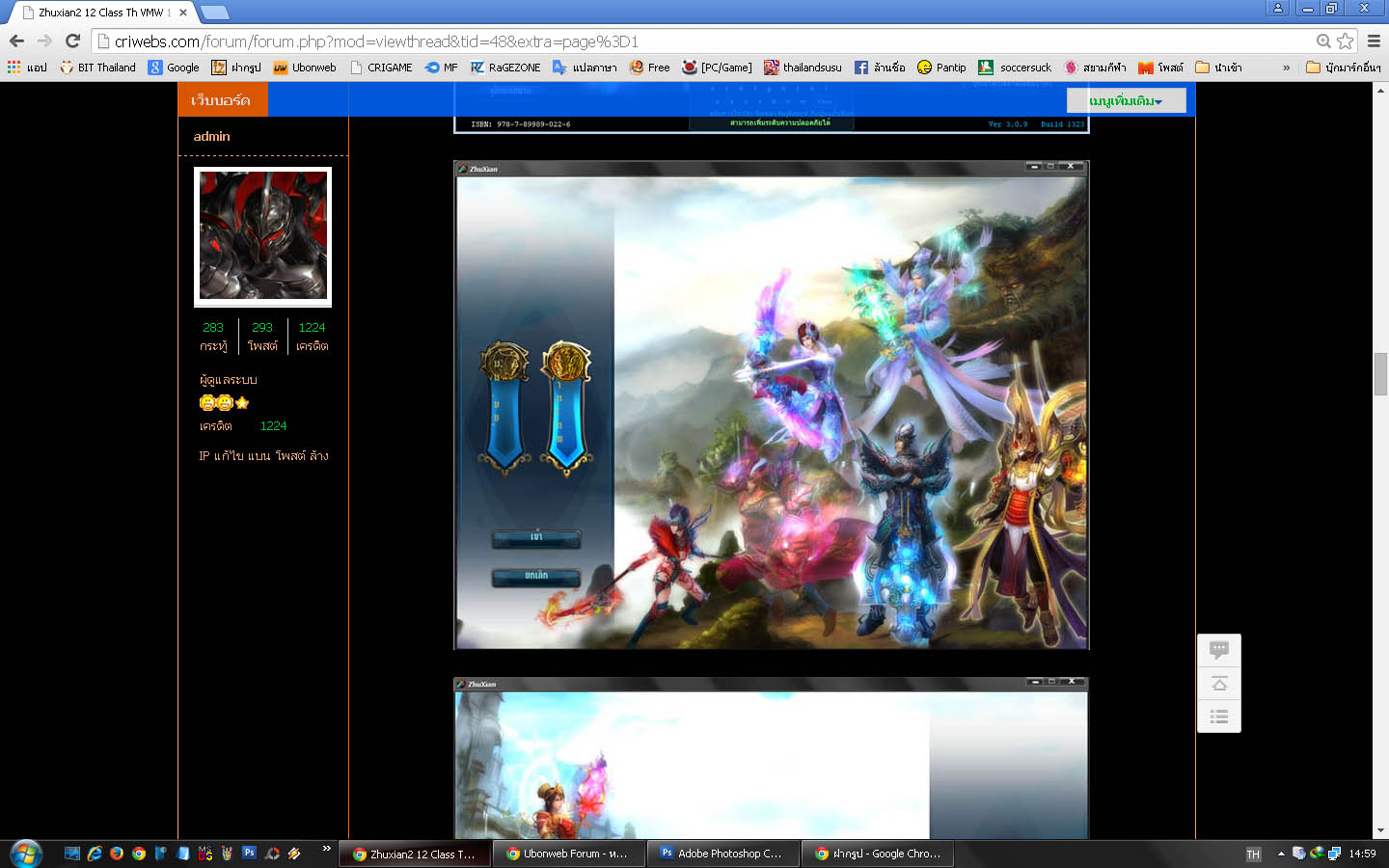1389x868 pixels.
Task: Open the CRIGAME bookmark
Action: [381, 68]
